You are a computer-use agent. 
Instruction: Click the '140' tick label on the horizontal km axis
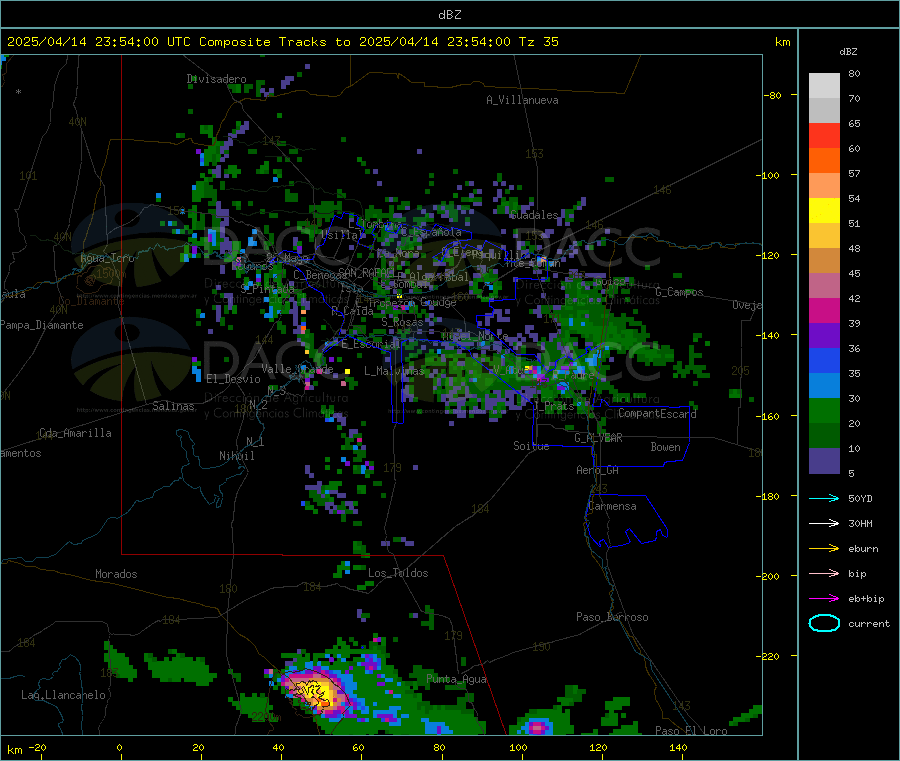point(678,747)
